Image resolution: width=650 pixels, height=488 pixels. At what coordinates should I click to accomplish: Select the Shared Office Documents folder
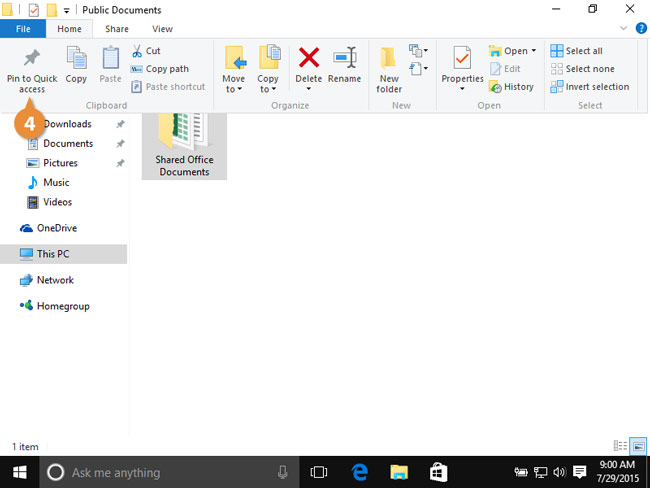[x=184, y=146]
